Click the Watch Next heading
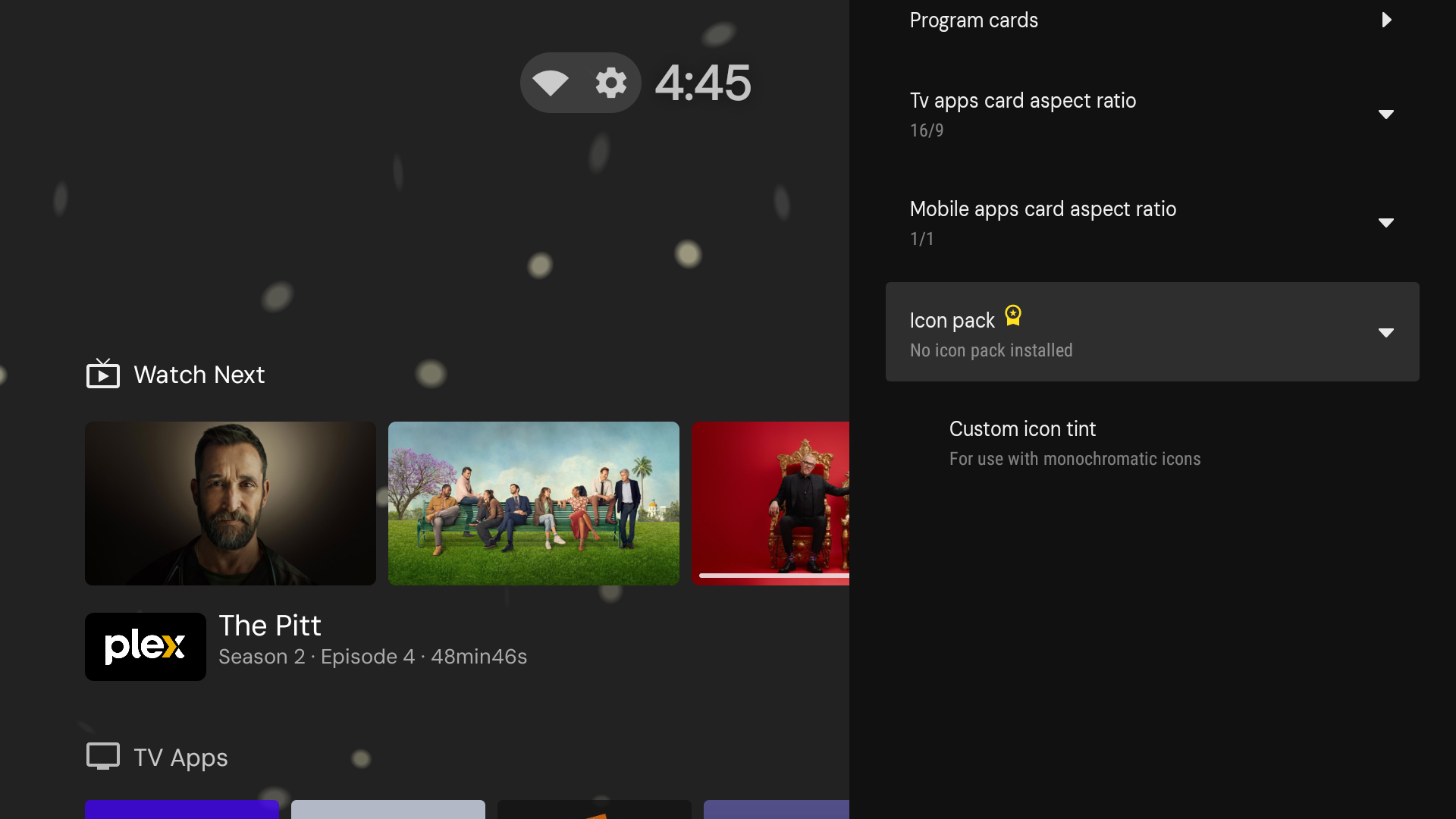Viewport: 1456px width, 819px height. coord(199,375)
